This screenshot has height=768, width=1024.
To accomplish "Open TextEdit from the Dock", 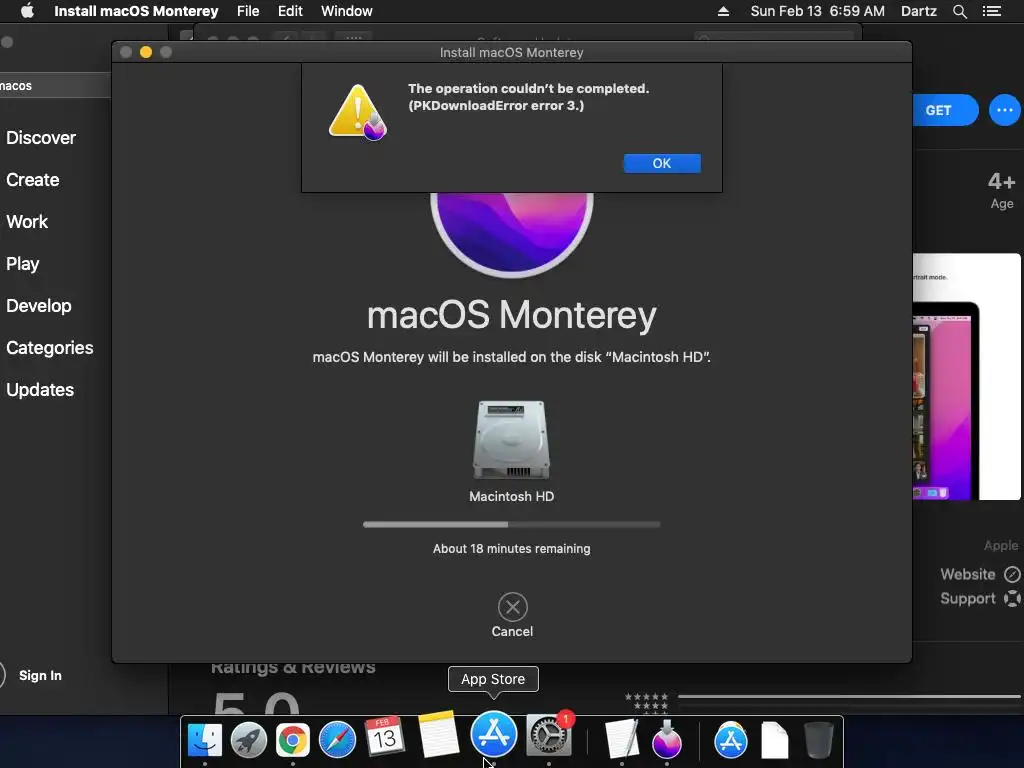I will [x=621, y=739].
